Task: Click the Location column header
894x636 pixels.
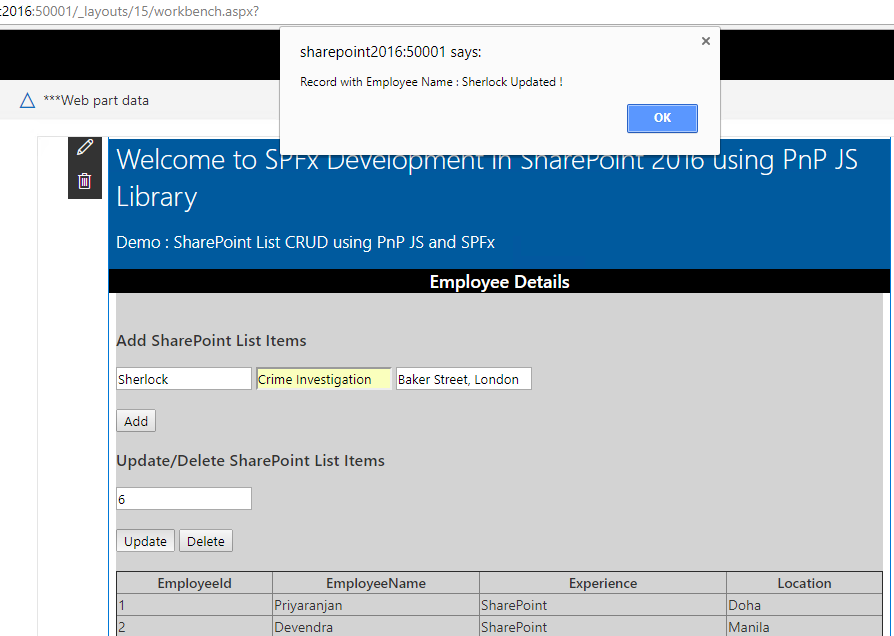Action: pyautogui.click(x=804, y=583)
